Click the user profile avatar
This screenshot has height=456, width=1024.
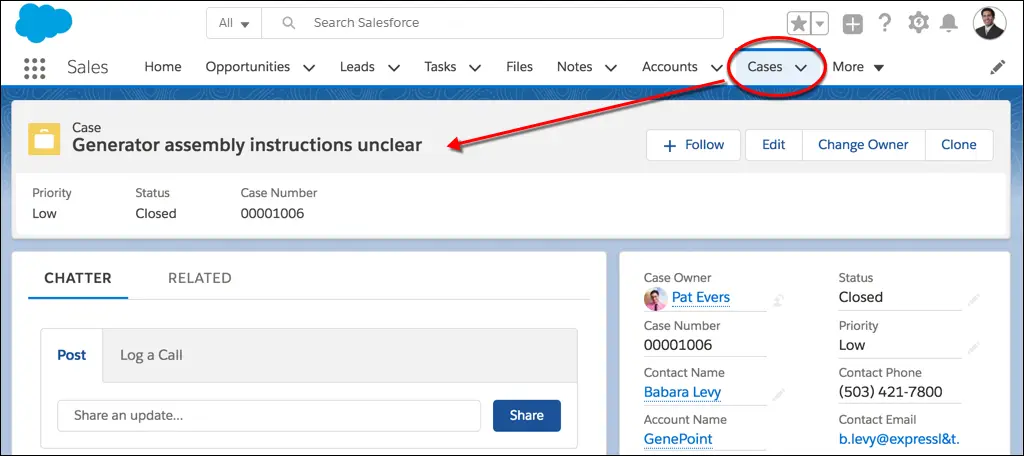[989, 24]
